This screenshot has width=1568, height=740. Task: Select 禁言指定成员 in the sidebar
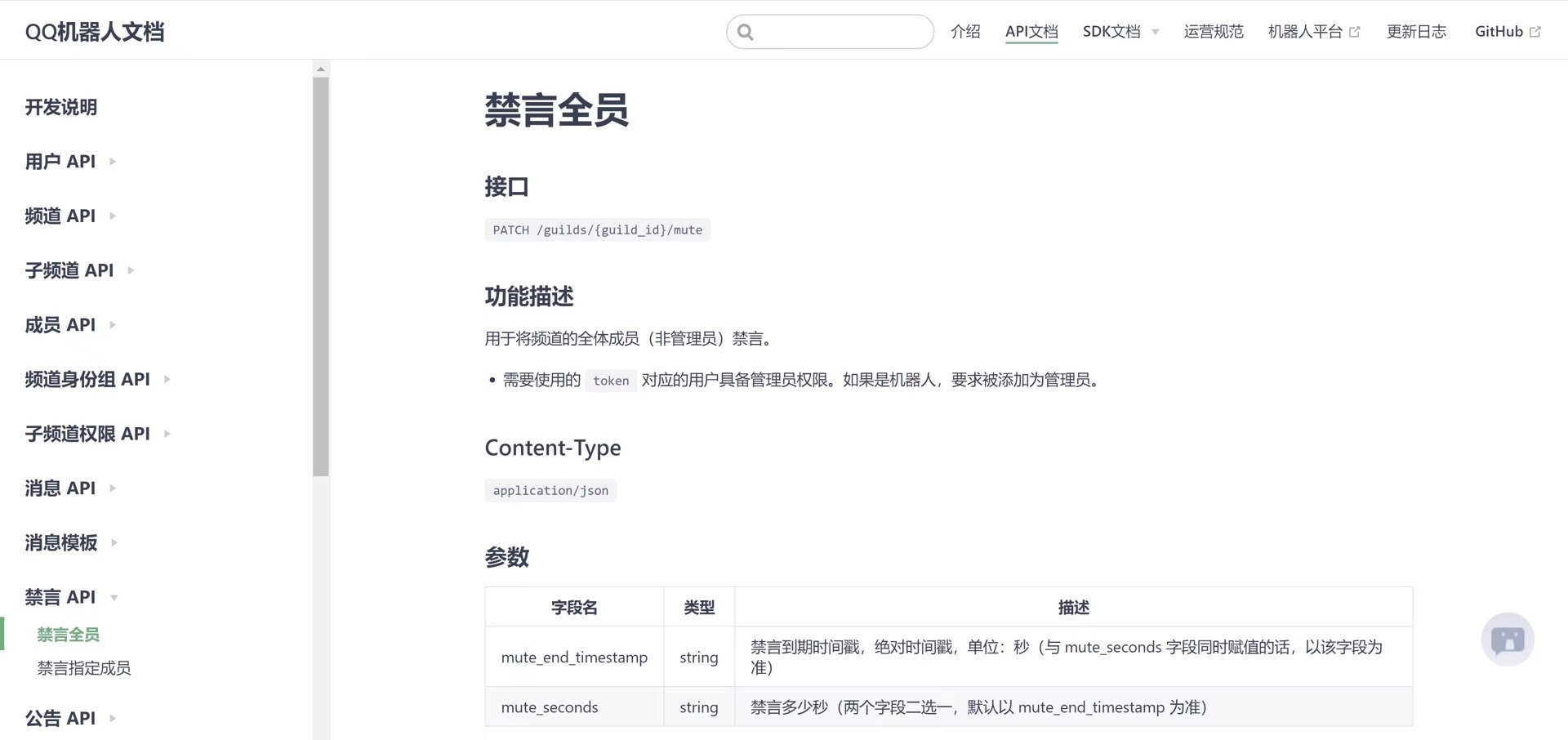(82, 668)
